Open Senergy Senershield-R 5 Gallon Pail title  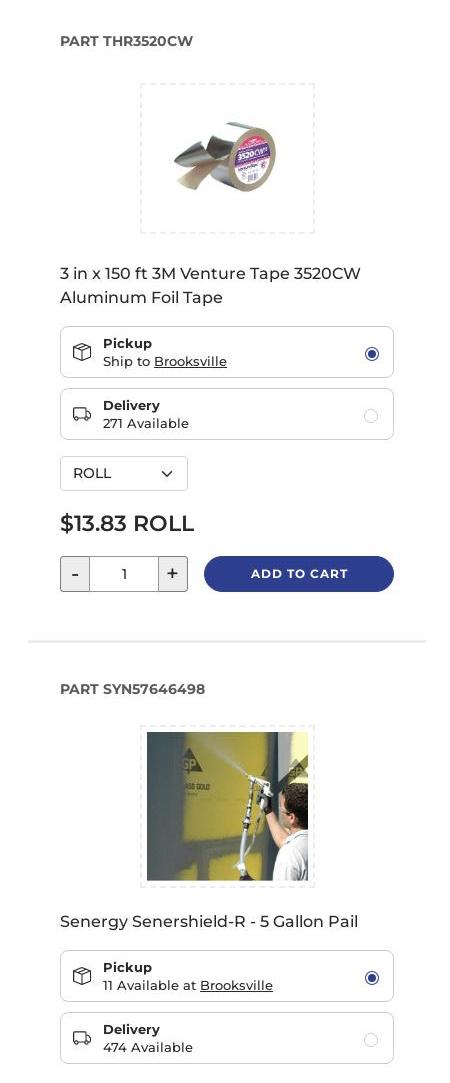[209, 921]
